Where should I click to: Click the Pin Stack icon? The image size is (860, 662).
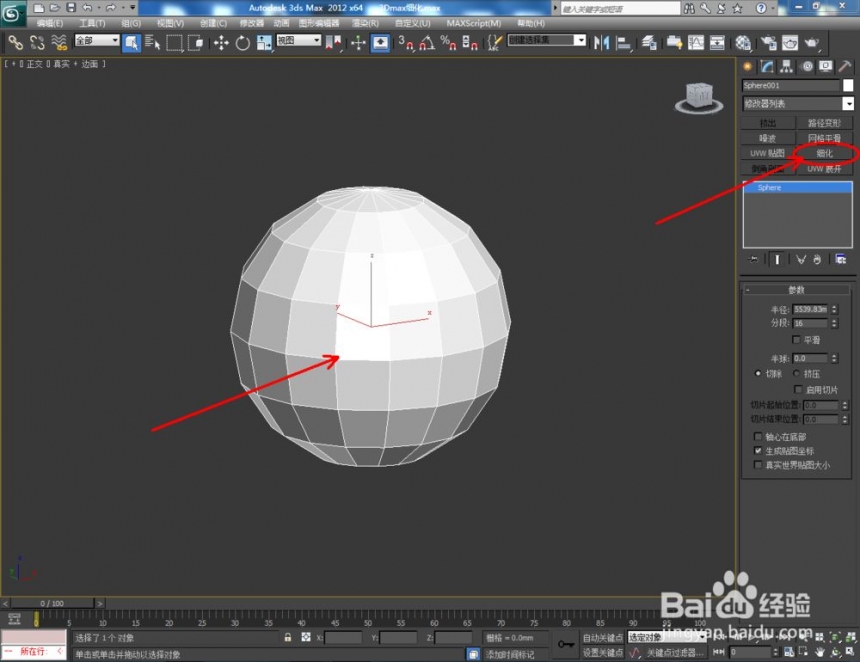(x=754, y=259)
